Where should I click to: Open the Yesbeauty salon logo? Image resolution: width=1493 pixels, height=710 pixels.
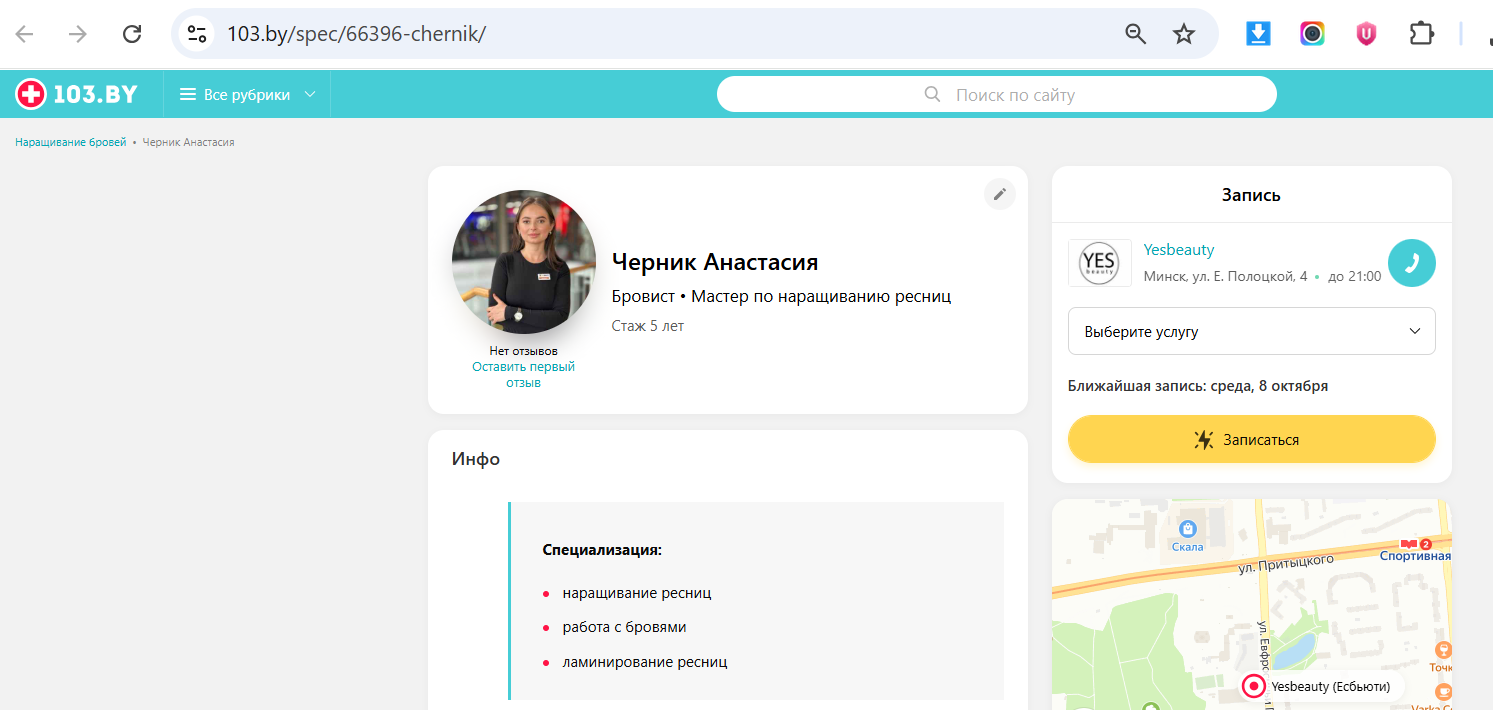[x=1100, y=263]
